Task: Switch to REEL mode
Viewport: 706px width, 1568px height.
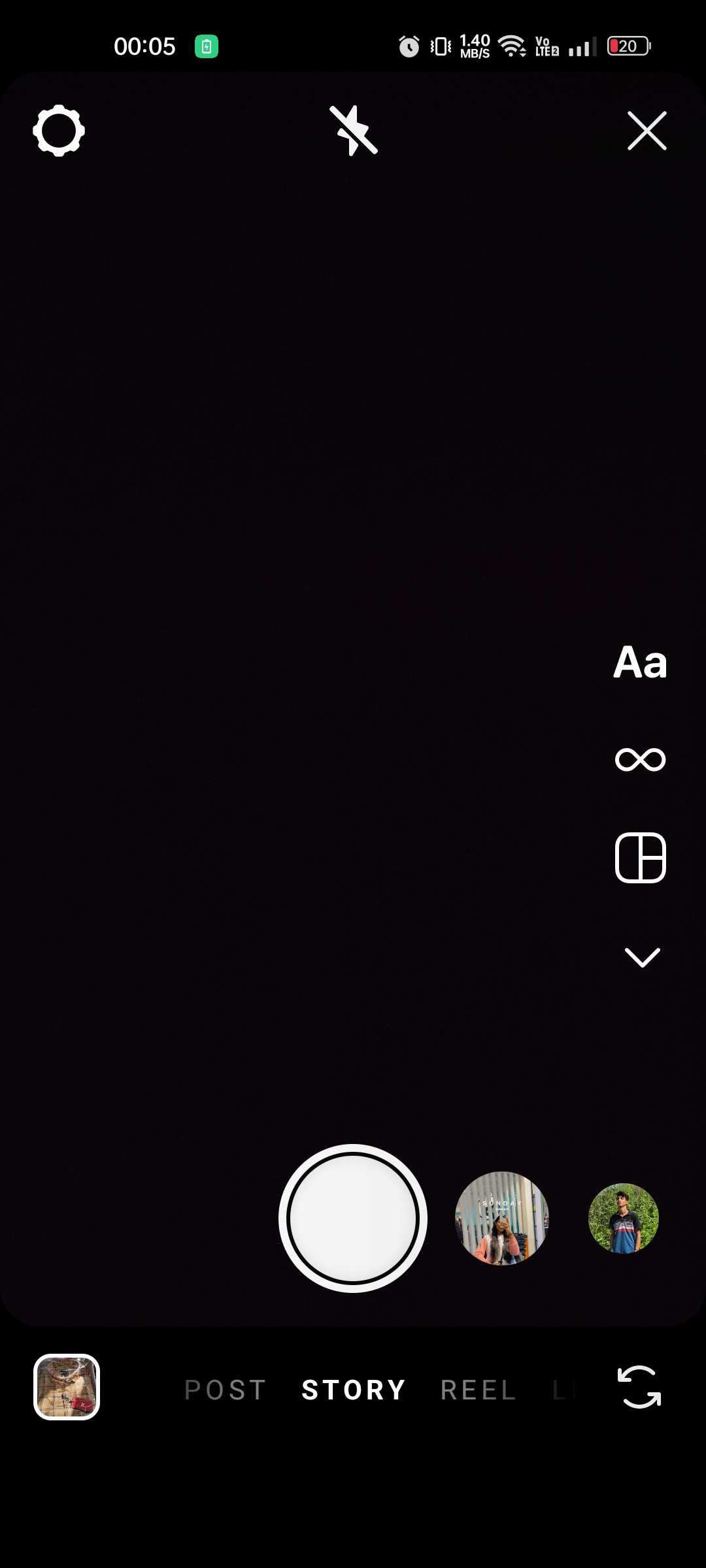Action: point(479,1390)
